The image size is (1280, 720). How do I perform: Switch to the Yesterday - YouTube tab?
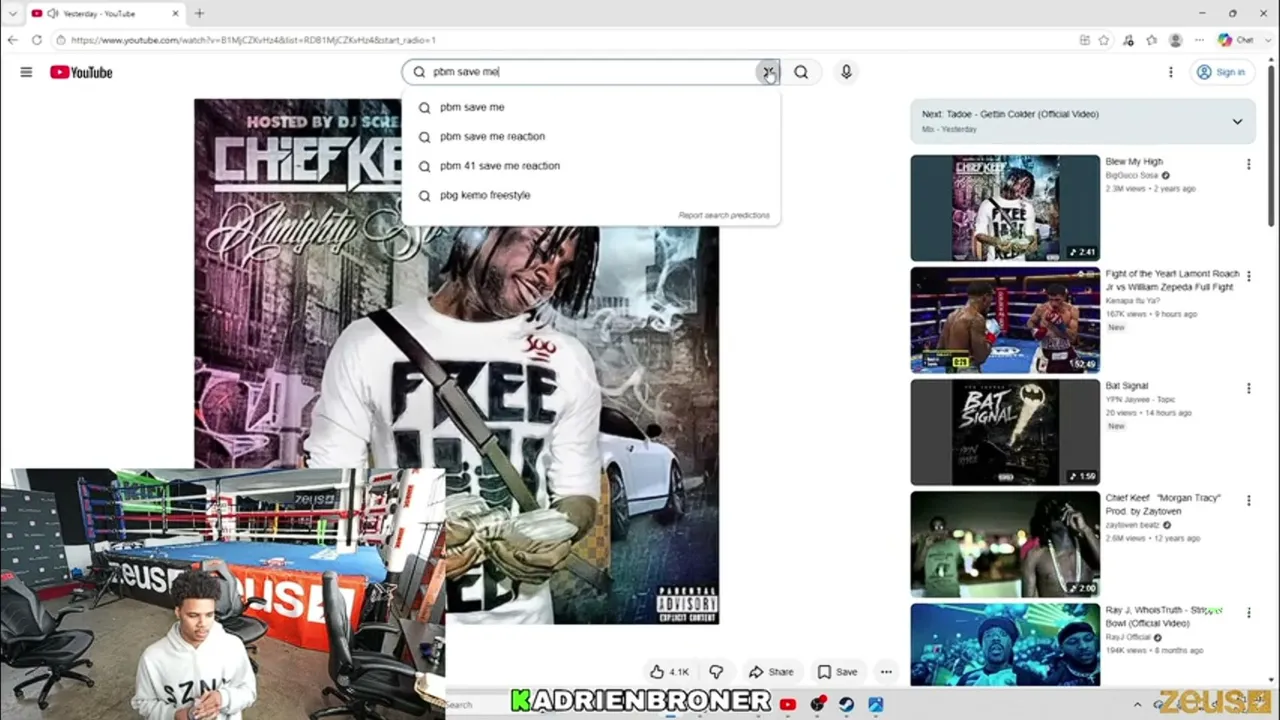(105, 13)
